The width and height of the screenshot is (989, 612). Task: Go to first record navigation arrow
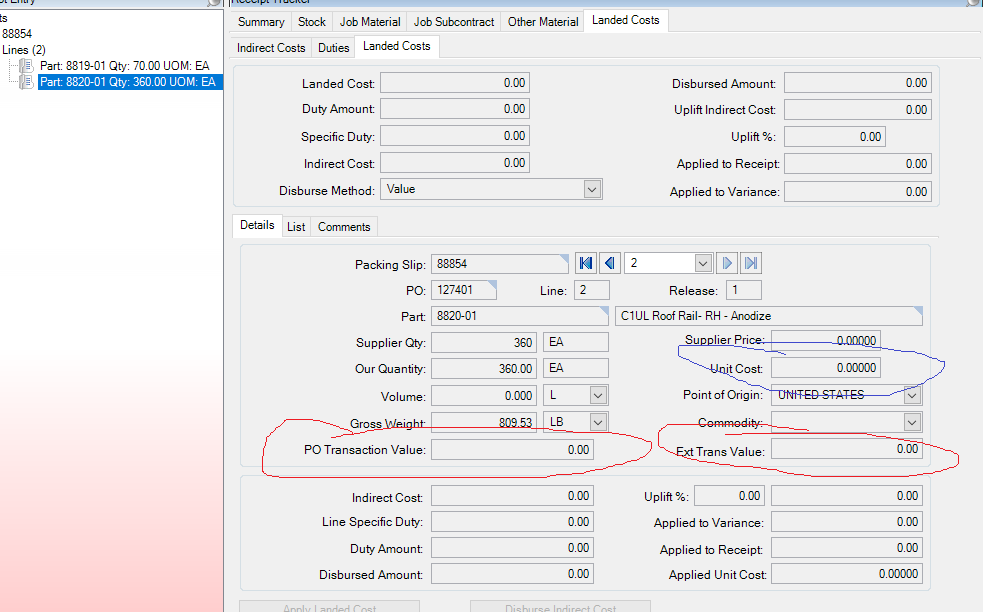tap(585, 263)
